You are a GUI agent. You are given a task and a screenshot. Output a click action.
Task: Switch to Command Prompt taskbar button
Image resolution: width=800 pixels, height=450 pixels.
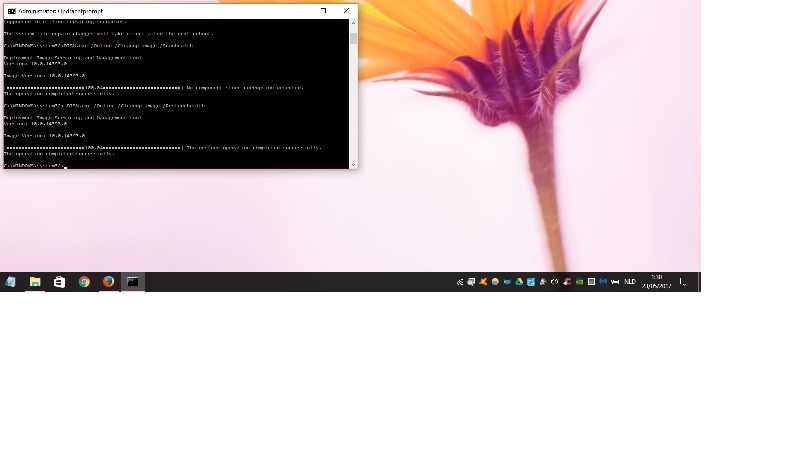coord(132,282)
